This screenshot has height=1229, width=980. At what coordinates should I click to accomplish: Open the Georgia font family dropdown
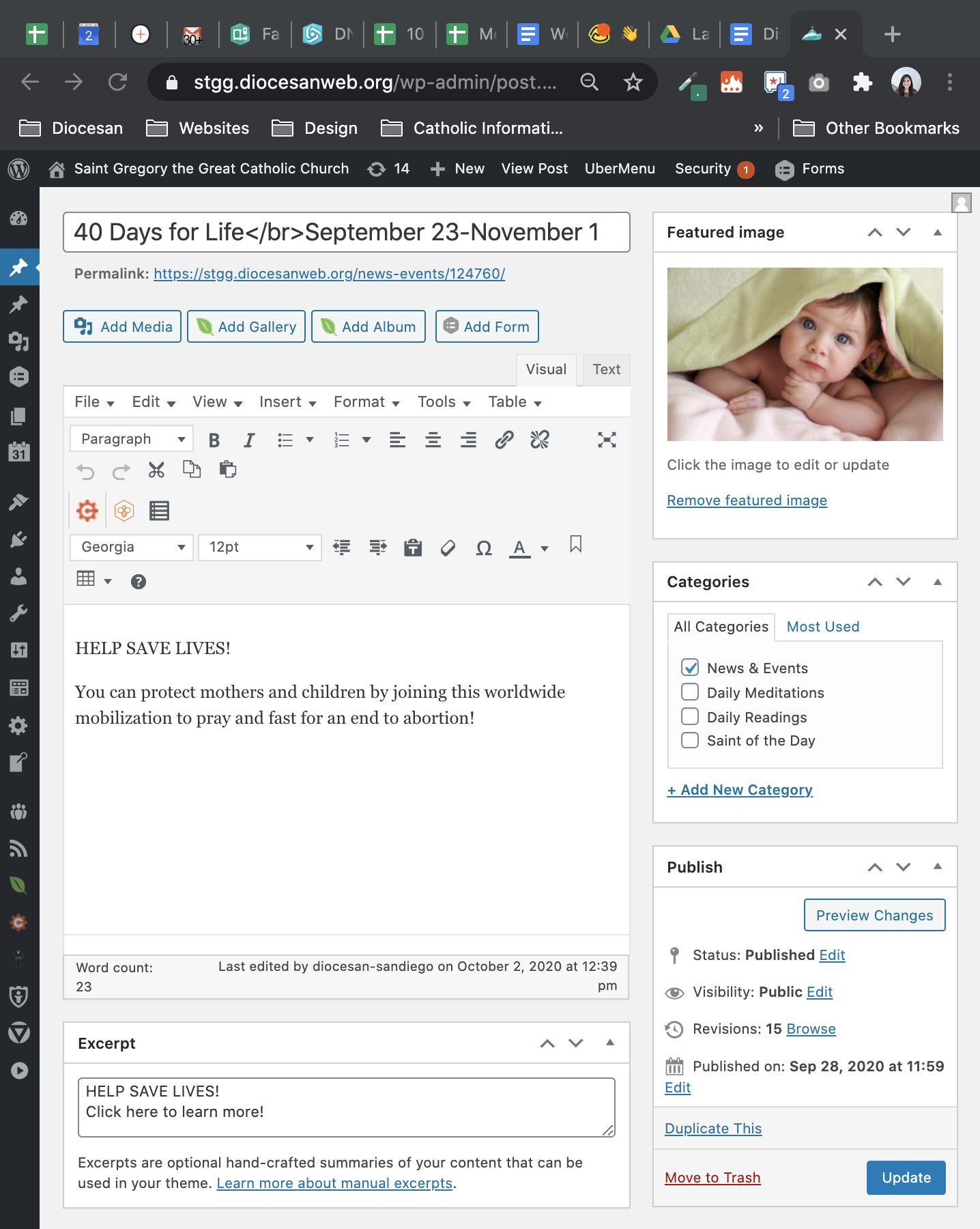[x=132, y=548]
